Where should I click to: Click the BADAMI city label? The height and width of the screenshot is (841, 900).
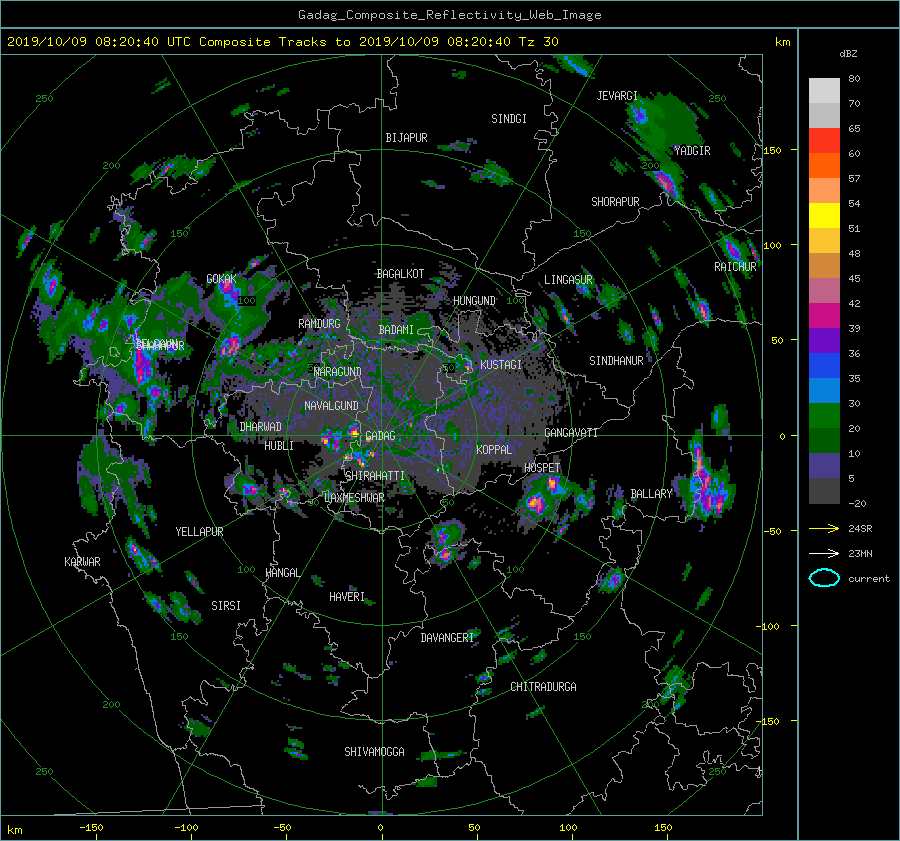pyautogui.click(x=396, y=330)
